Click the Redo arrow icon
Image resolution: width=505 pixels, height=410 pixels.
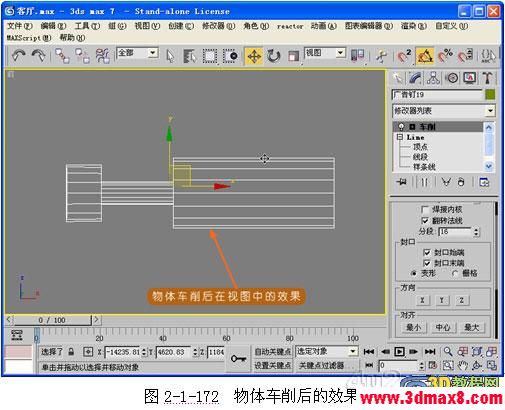coord(39,56)
